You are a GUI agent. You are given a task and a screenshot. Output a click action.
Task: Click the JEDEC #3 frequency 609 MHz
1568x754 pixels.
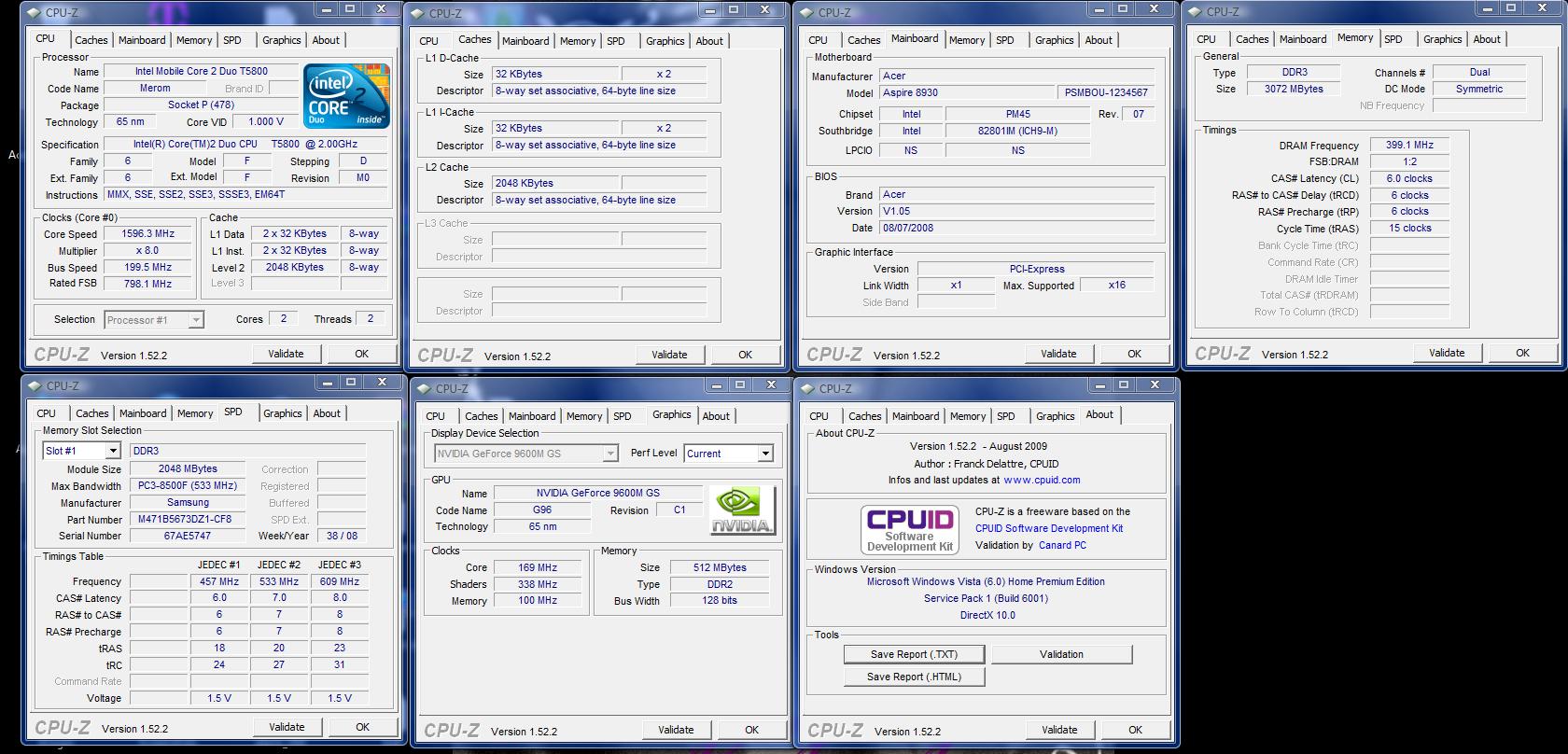coord(340,581)
